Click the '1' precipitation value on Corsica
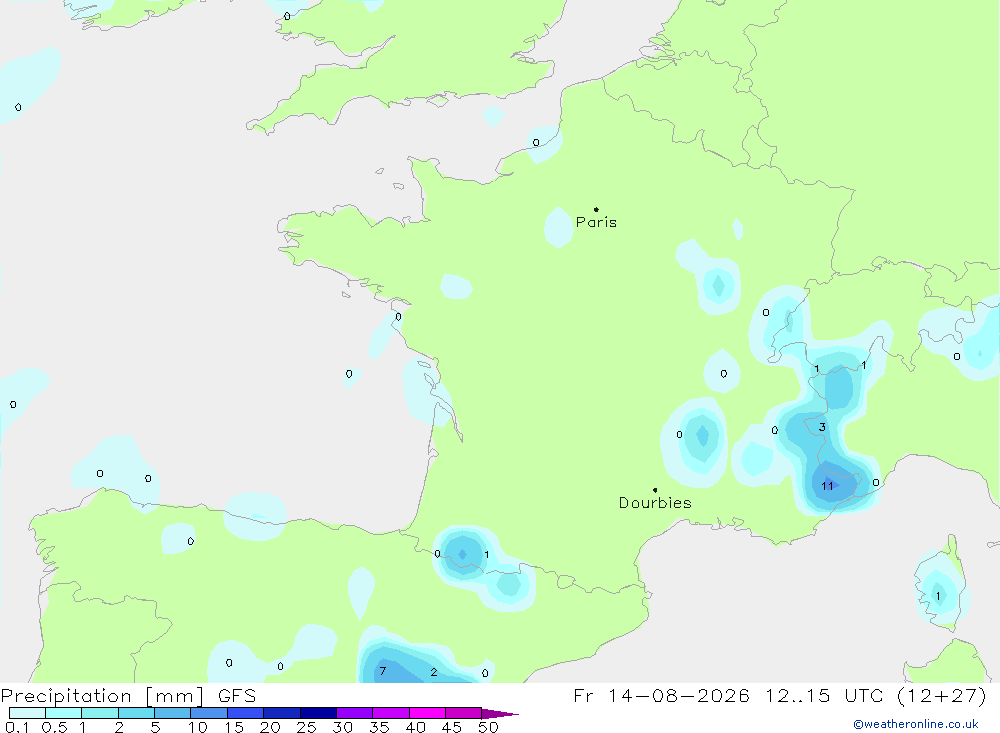Viewport: 1000px width, 733px height. pos(938,596)
